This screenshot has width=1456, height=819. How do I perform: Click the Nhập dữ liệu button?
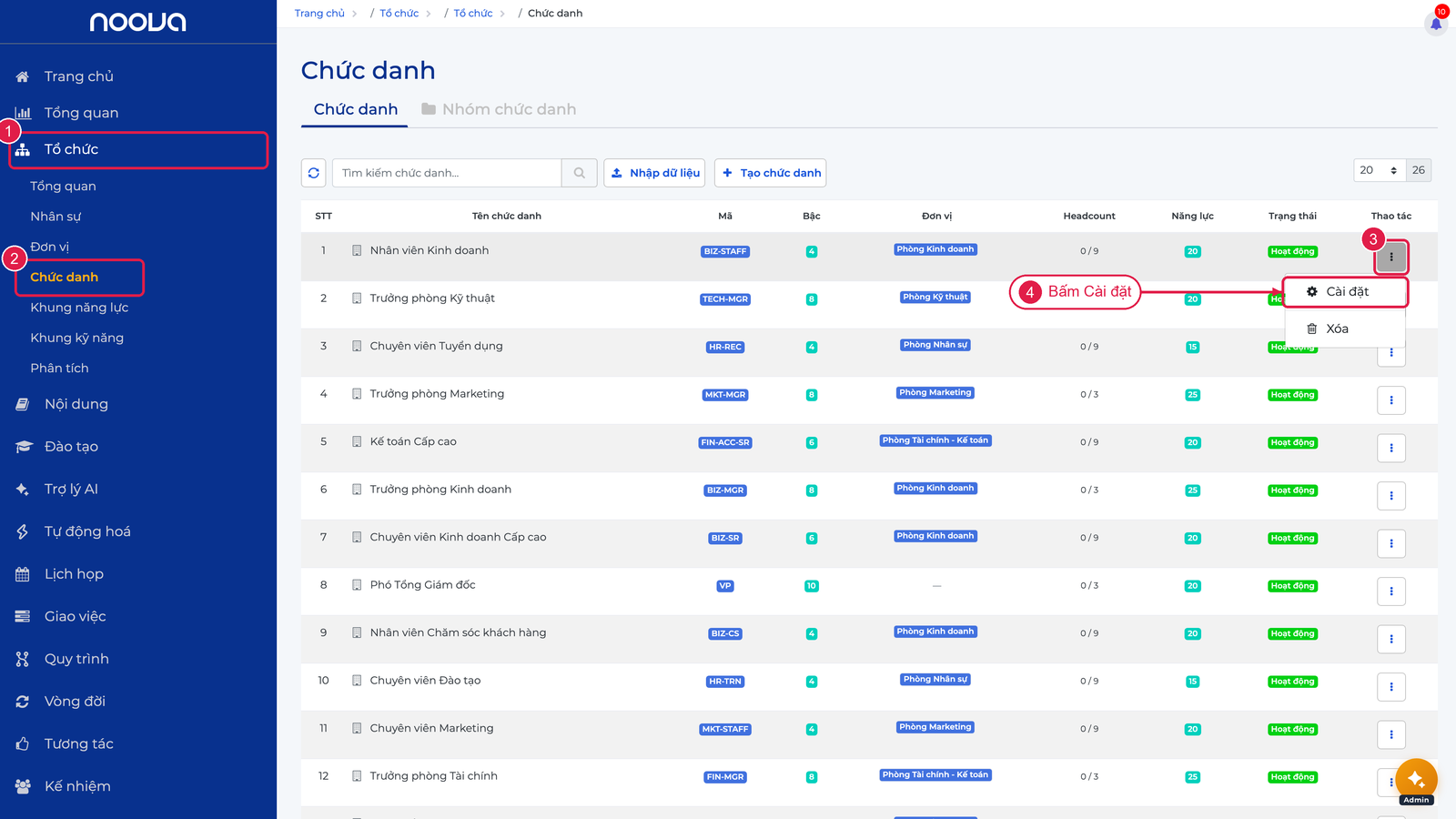point(655,173)
